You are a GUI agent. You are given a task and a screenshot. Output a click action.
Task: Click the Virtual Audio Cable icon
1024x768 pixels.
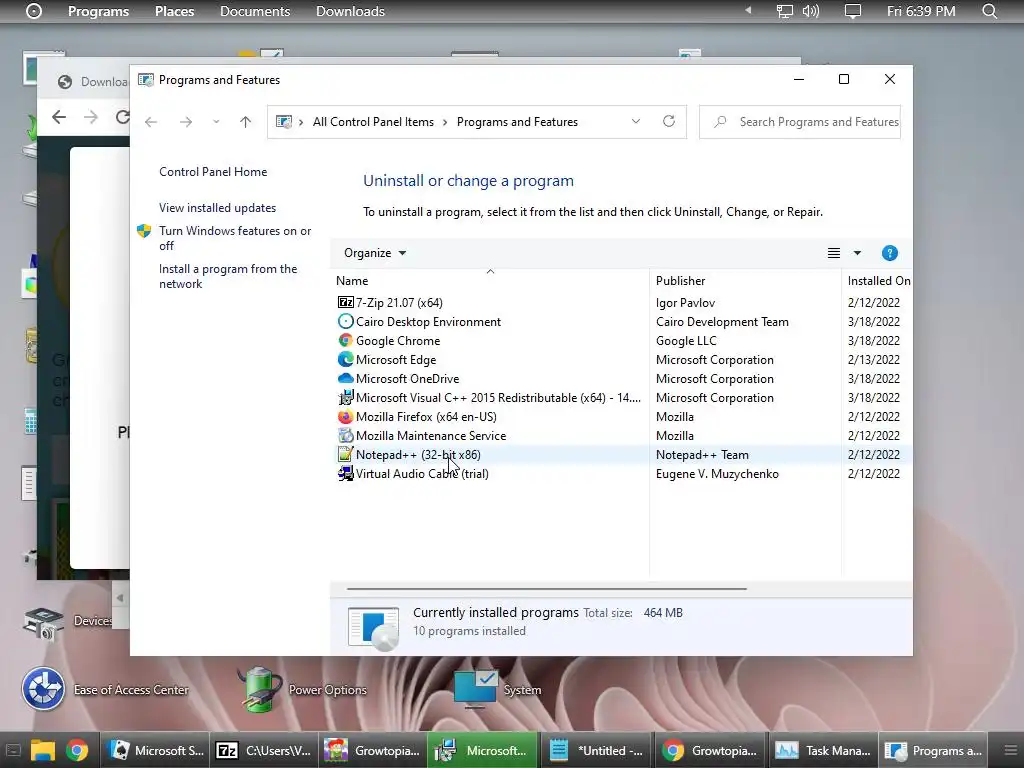click(x=345, y=473)
